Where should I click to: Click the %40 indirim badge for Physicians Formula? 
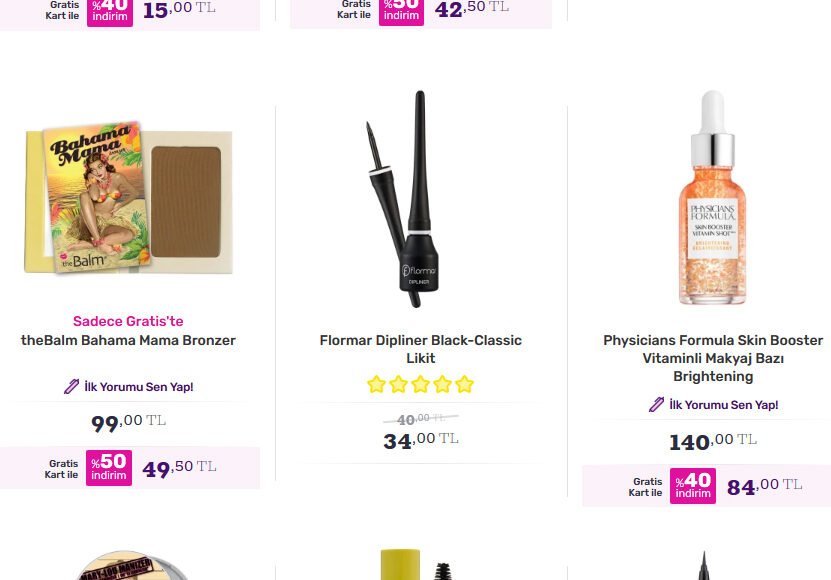693,486
